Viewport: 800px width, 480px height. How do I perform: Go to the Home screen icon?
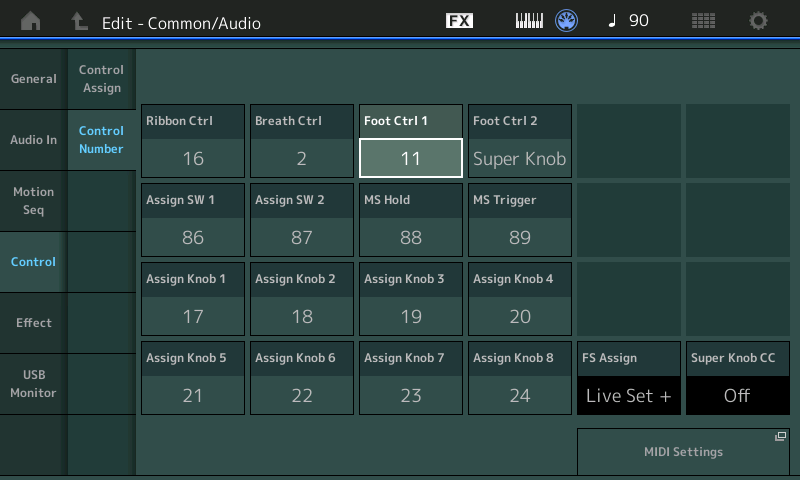tap(31, 21)
